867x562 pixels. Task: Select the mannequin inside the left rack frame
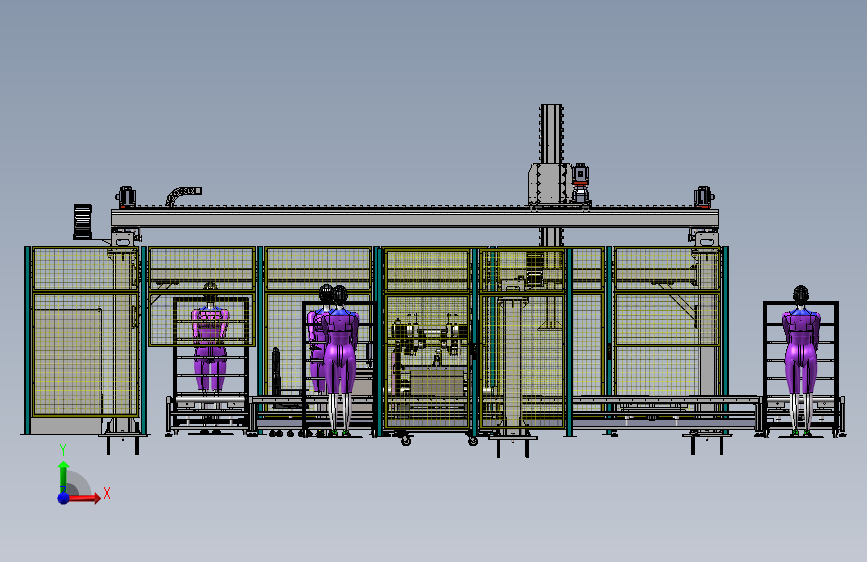click(210, 339)
